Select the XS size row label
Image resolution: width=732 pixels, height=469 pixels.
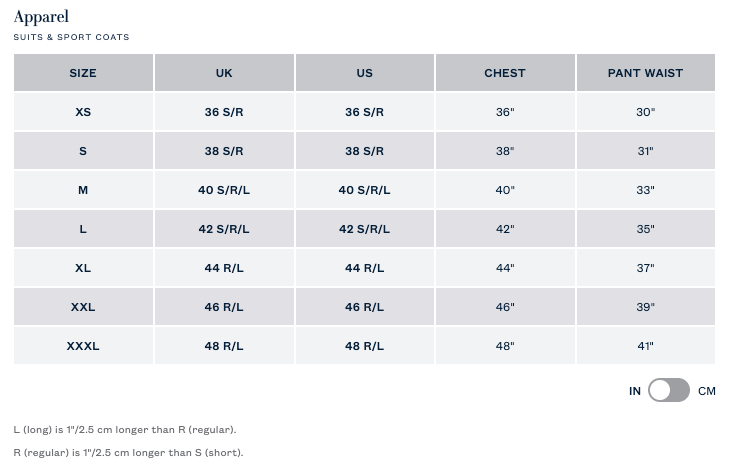click(x=83, y=112)
